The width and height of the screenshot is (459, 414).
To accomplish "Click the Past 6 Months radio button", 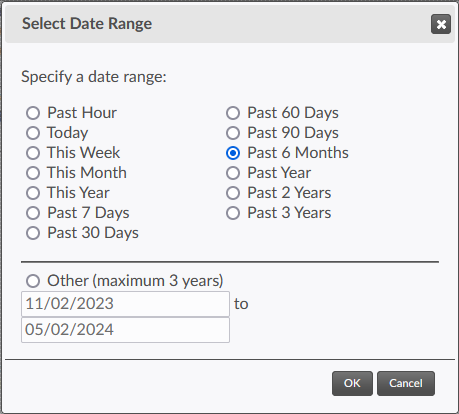I will click(233, 153).
